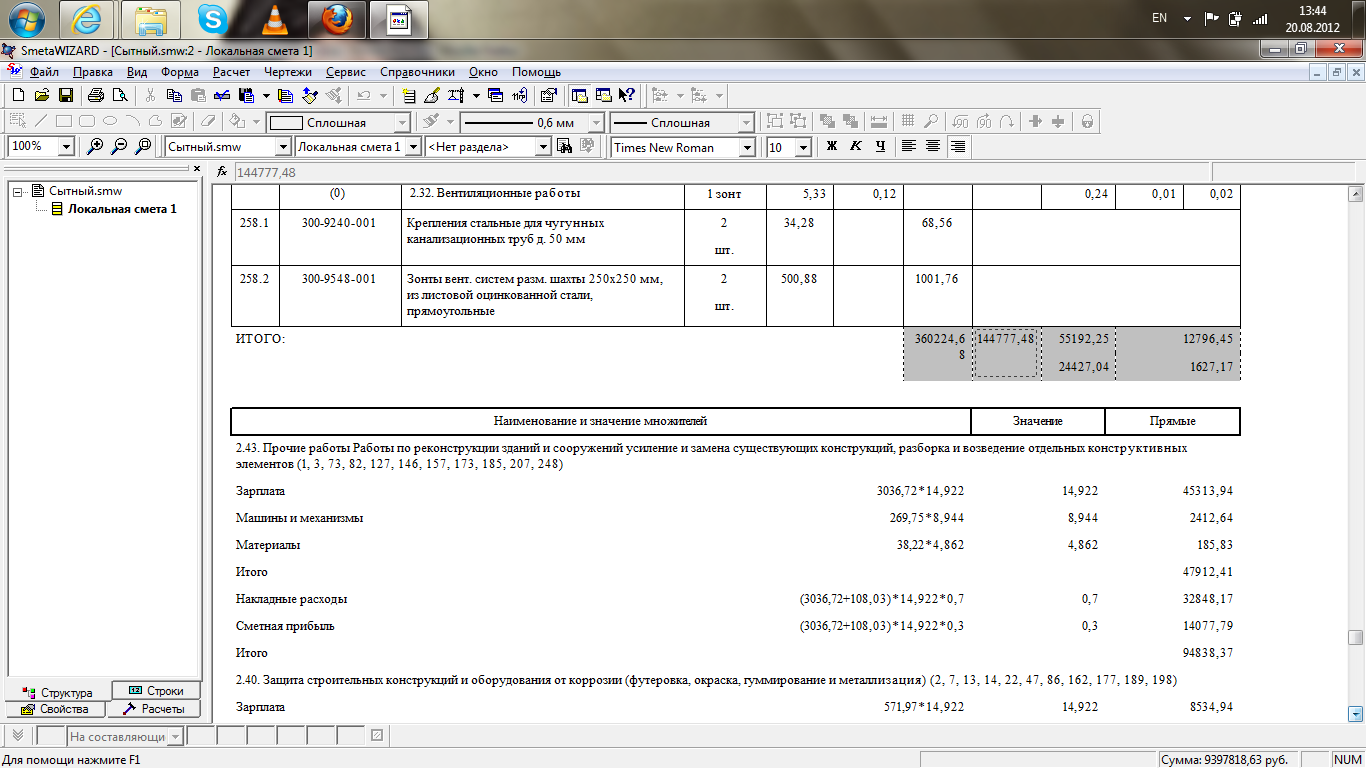Open the Справочники menu
The height and width of the screenshot is (768, 1366).
(418, 72)
